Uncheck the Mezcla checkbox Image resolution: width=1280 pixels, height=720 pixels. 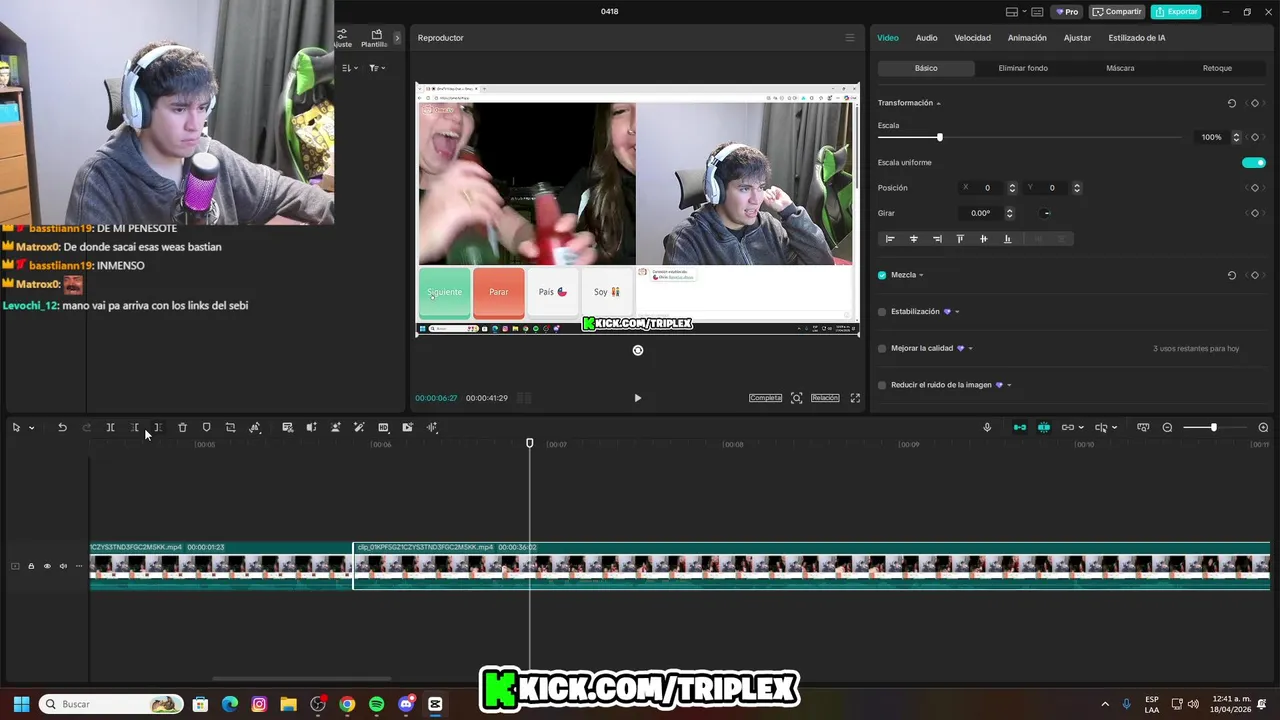coord(882,275)
